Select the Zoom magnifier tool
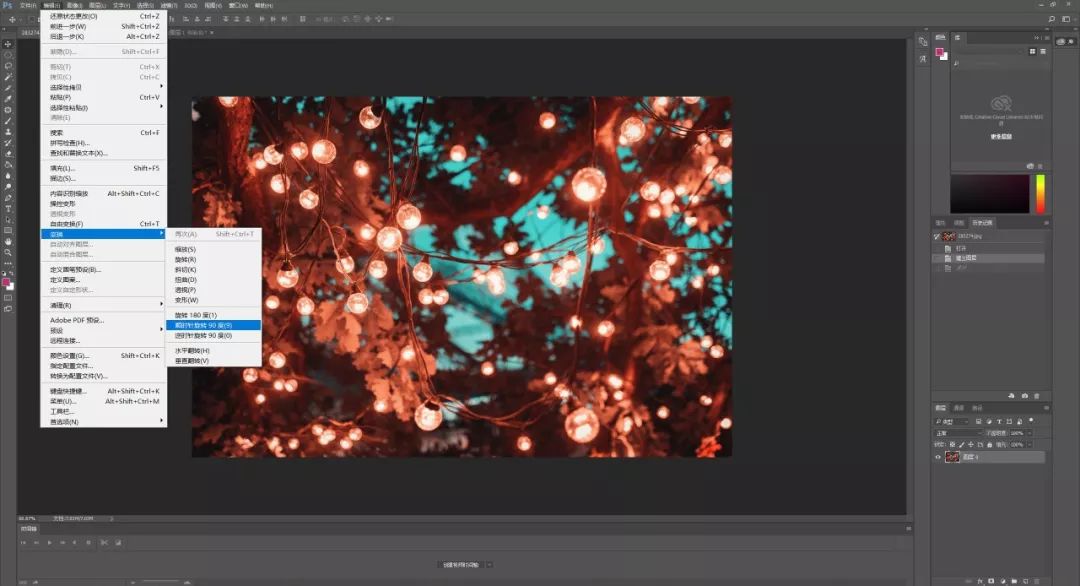This screenshot has height=586, width=1080. click(8, 253)
